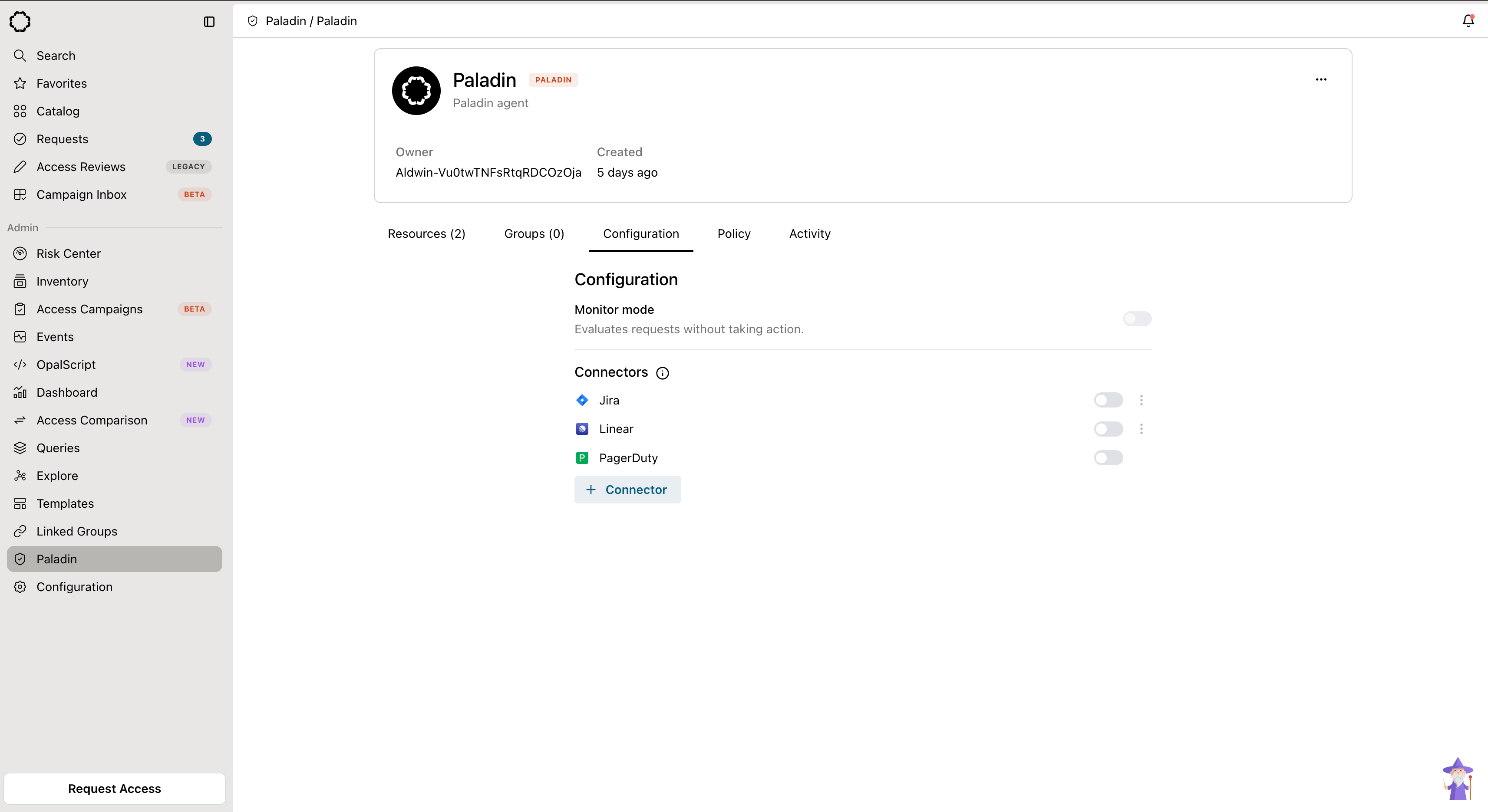The height and width of the screenshot is (812, 1488).
Task: Click the Access Comparison arrows icon
Action: click(x=20, y=420)
